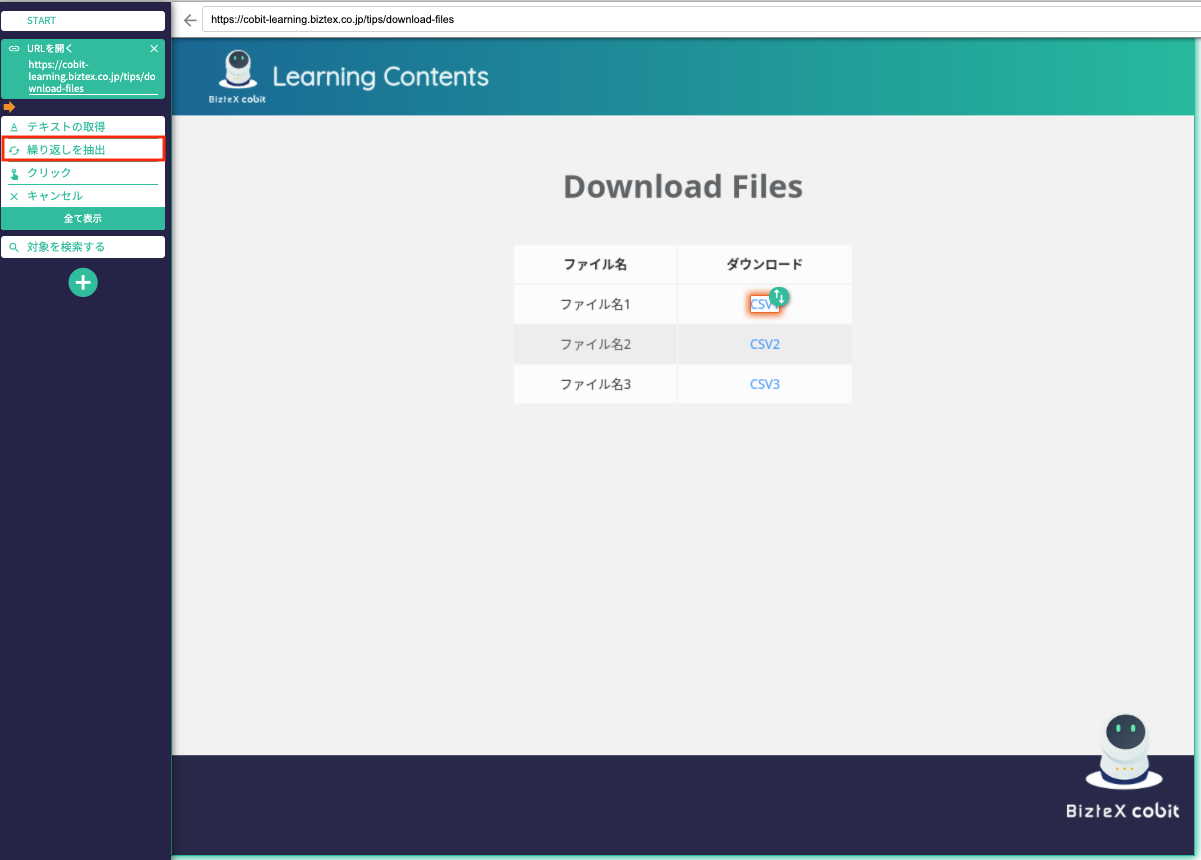This screenshot has height=860, width=1201.
Task: Click the magnifier icon in search field
Action: [x=14, y=247]
